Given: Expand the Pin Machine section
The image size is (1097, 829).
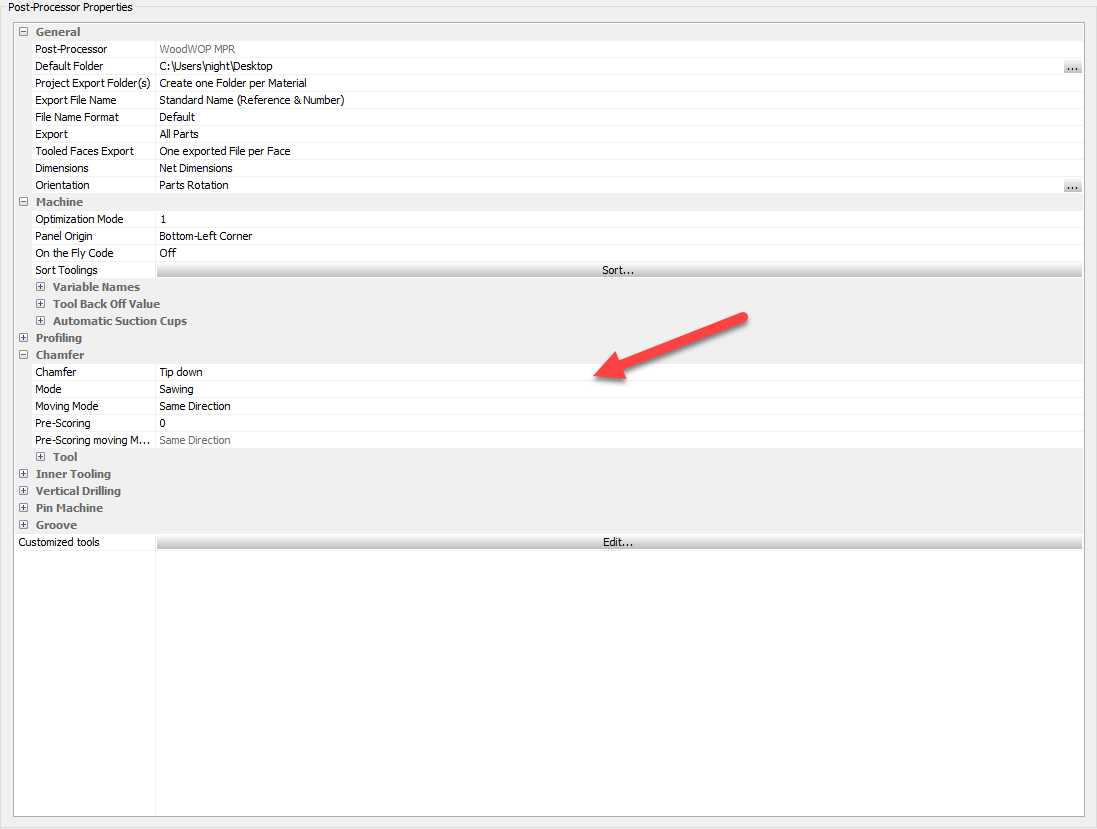Looking at the screenshot, I should pos(22,508).
